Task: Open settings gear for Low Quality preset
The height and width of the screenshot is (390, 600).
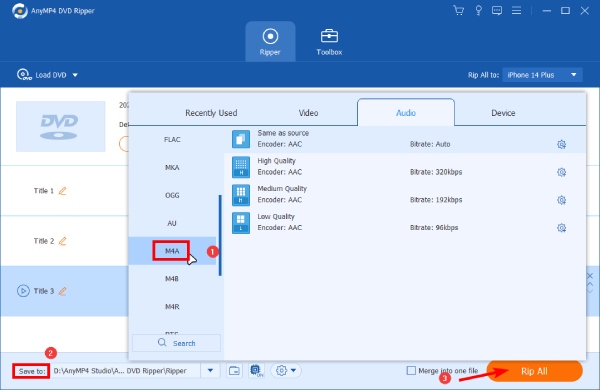Action: click(x=561, y=228)
